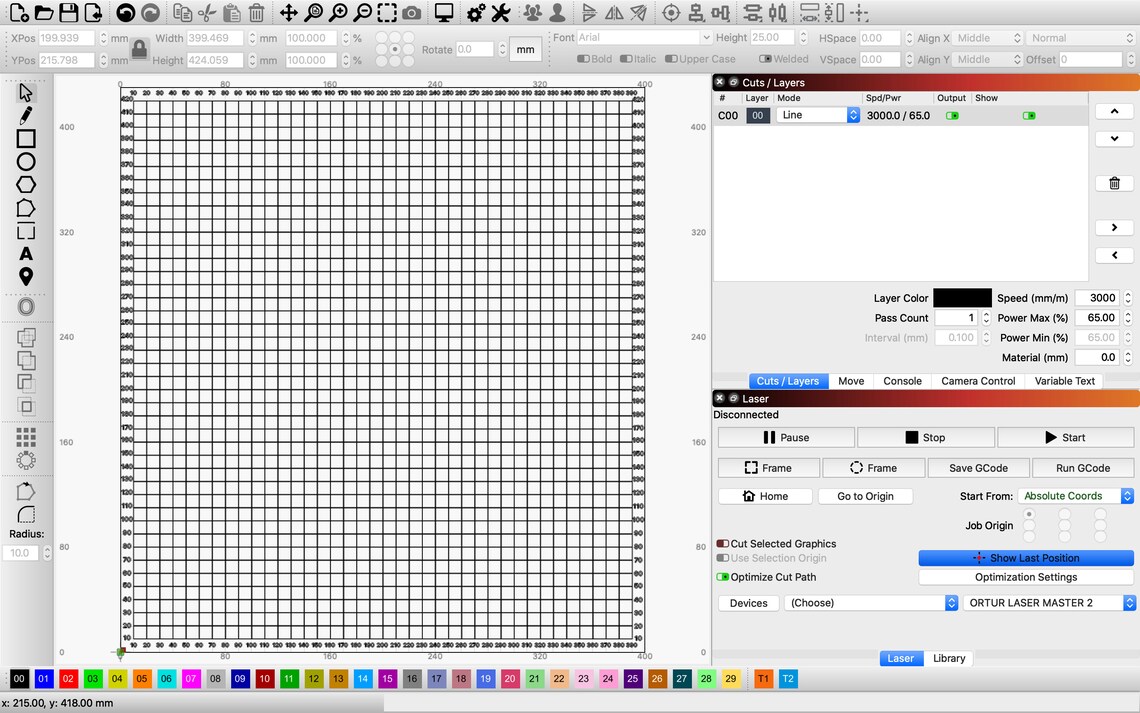This screenshot has width=1140, height=713.
Task: Select the Ellipse drawing tool
Action: pos(24,161)
